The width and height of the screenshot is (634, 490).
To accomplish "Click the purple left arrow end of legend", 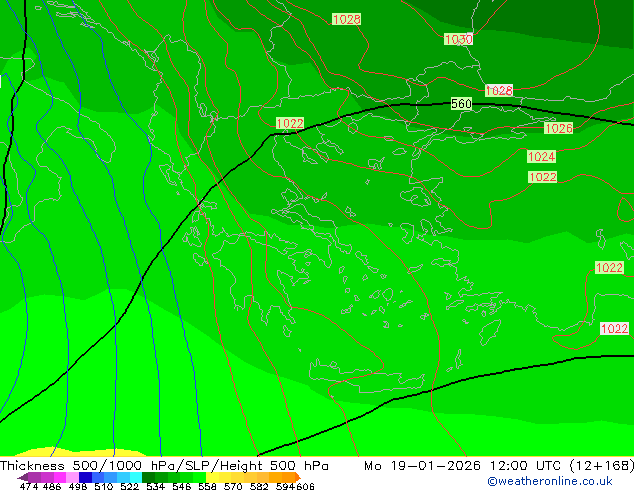I will (23, 477).
